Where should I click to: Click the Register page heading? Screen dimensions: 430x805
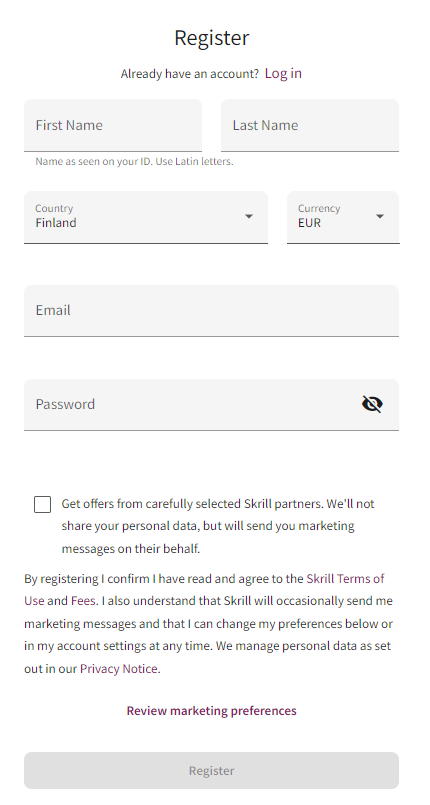(211, 38)
